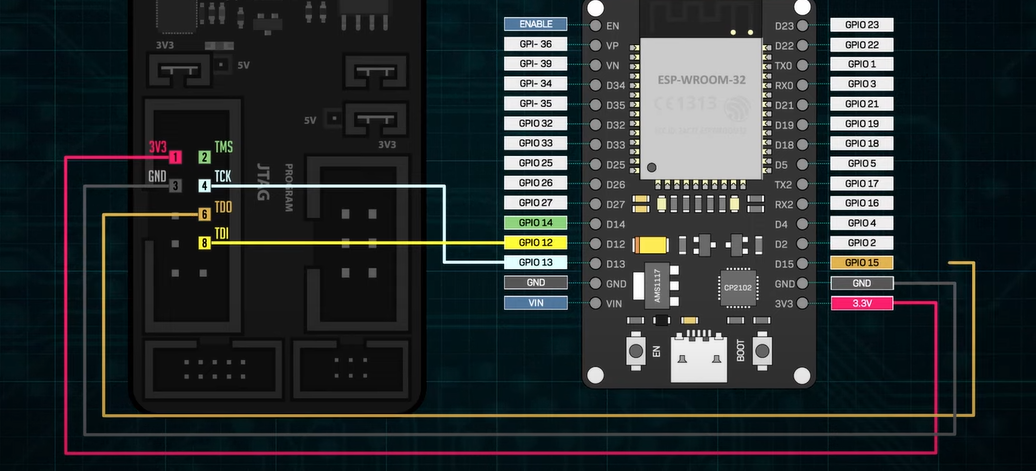This screenshot has height=471, width=1036.
Task: Click the D34 pin hole on the board
Action: click(x=595, y=85)
